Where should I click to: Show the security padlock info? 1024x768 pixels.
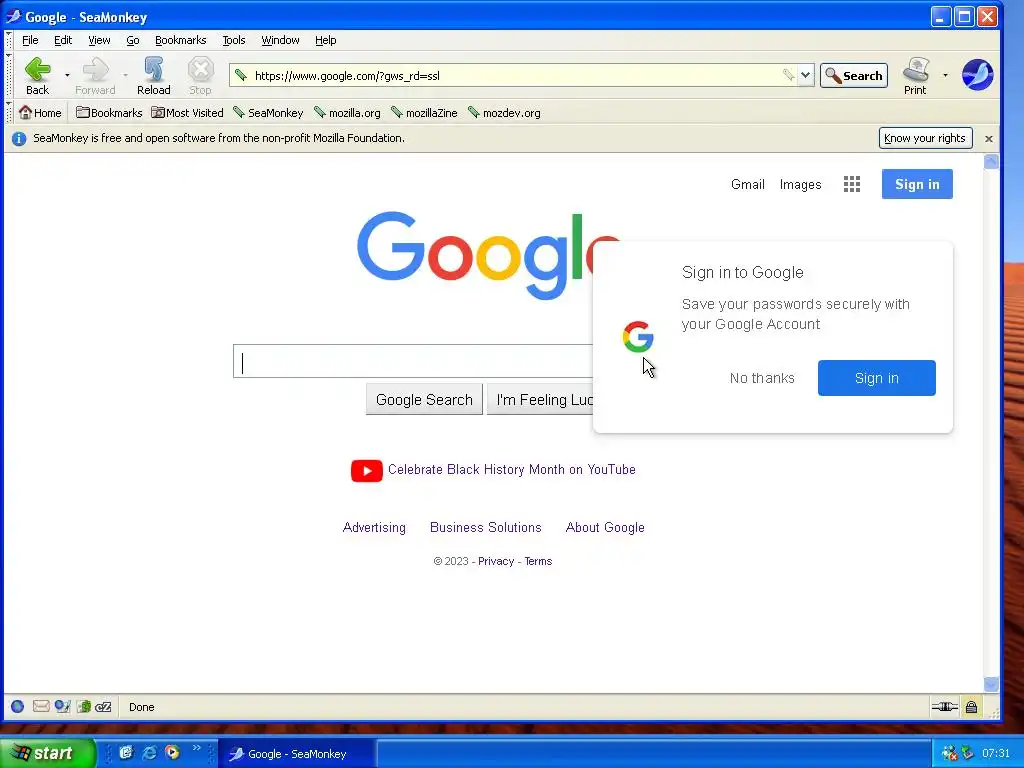pos(972,707)
